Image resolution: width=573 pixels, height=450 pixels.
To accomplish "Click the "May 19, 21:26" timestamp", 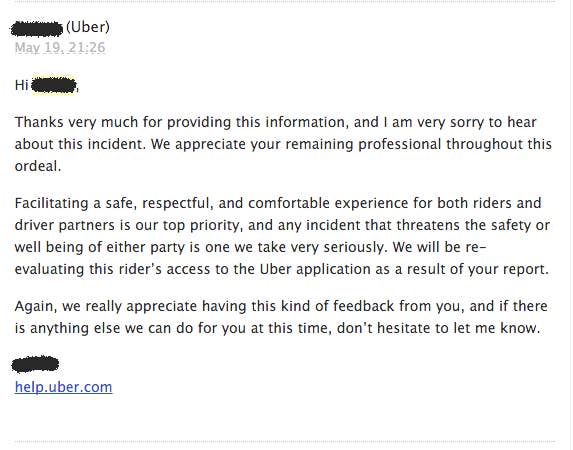I will [x=60, y=48].
